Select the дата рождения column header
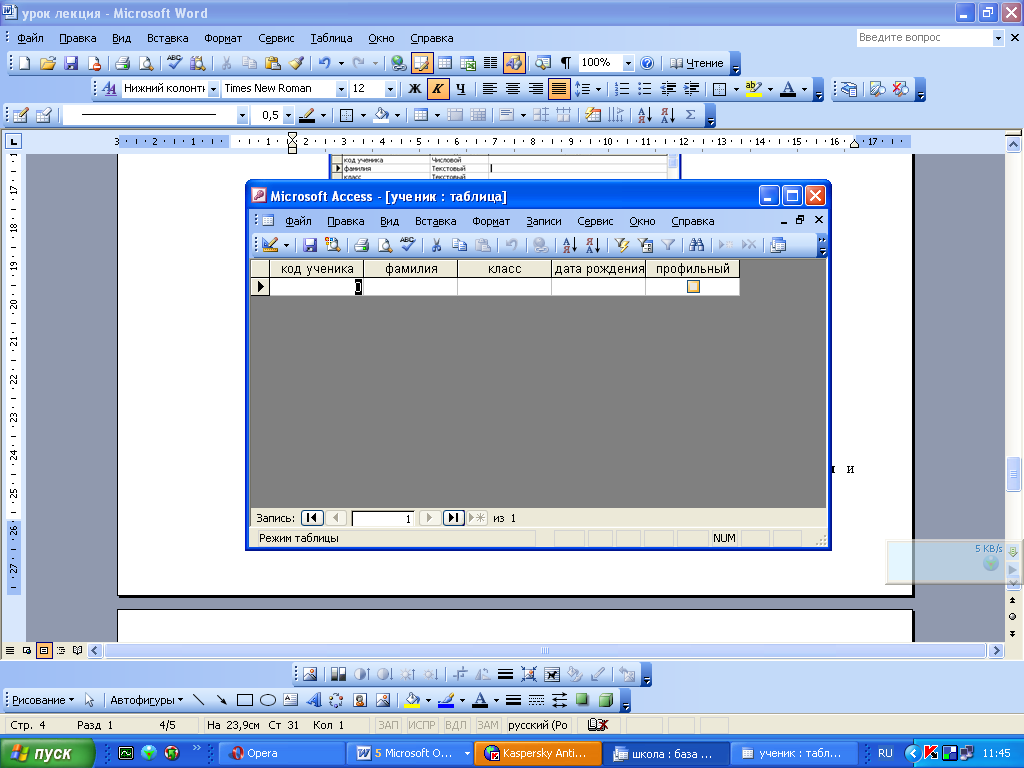1024x768 pixels. tap(599, 268)
